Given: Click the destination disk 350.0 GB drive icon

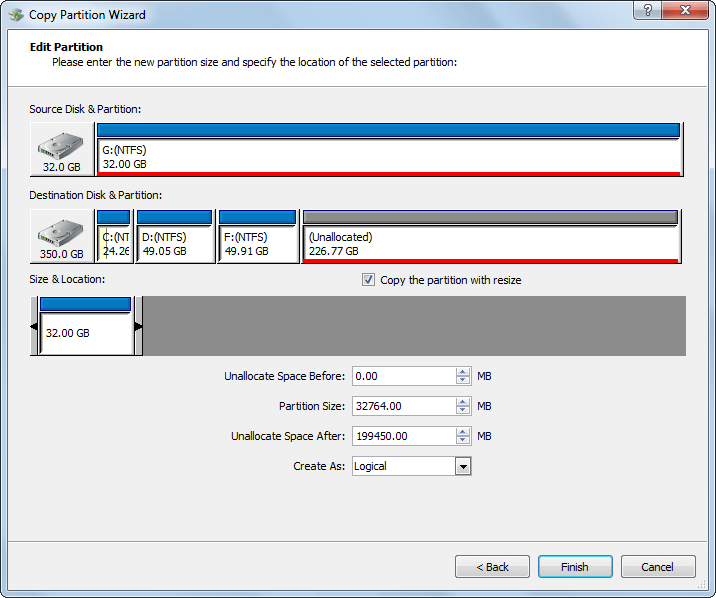Looking at the screenshot, I should point(61,236).
